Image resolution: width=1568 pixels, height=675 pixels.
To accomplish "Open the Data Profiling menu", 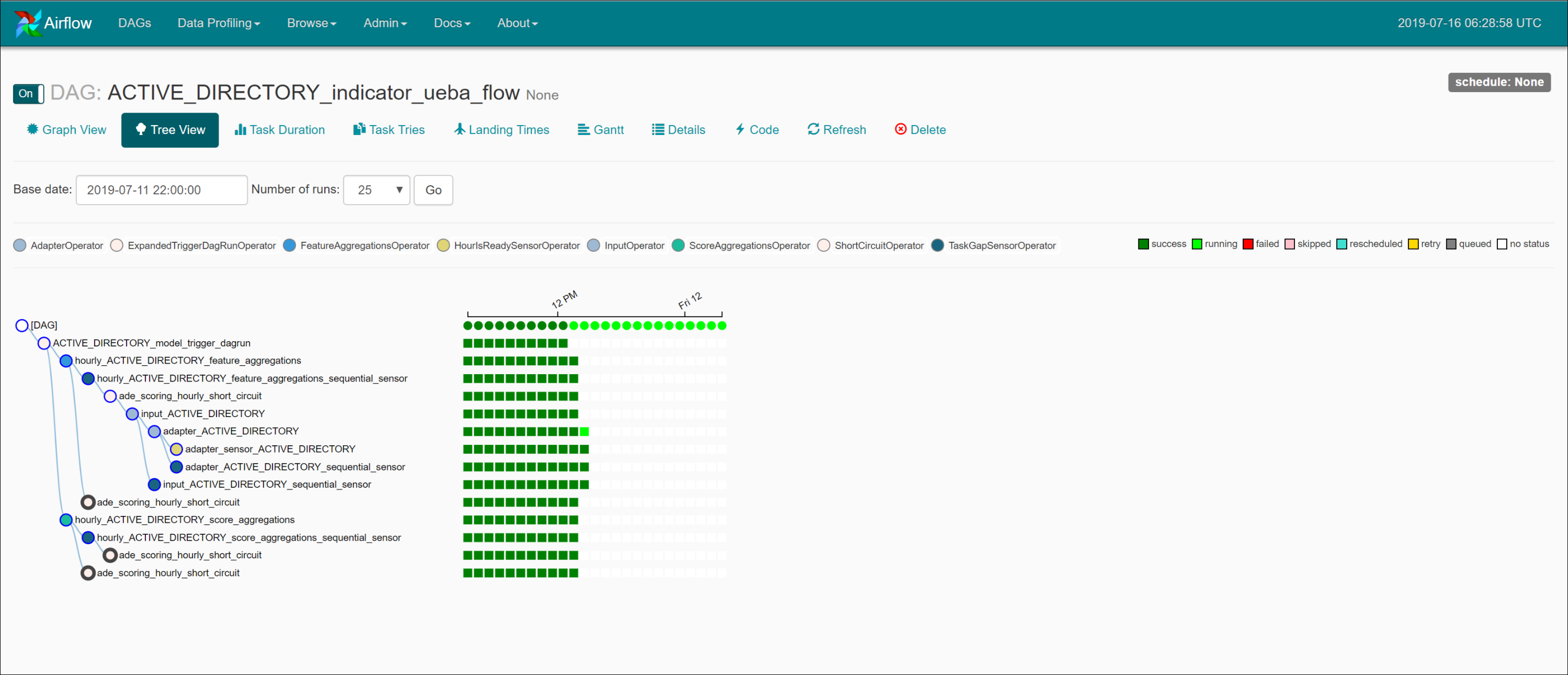I will [x=219, y=23].
